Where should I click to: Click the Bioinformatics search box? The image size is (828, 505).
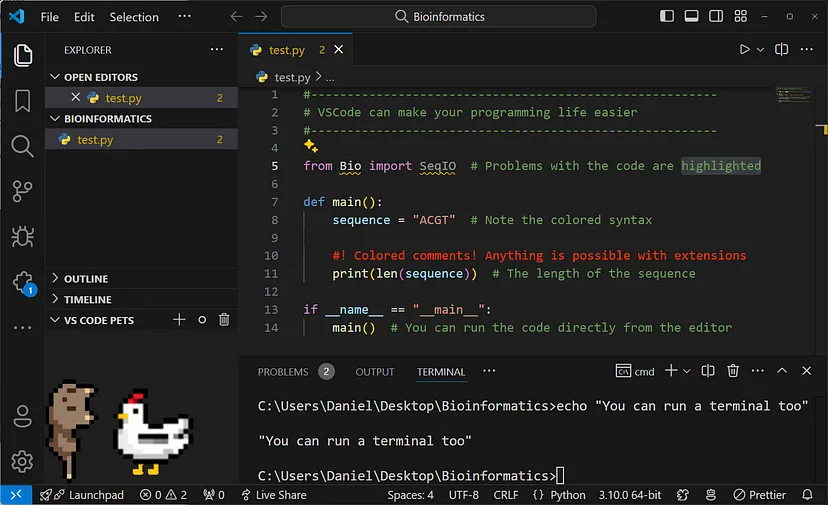point(438,17)
